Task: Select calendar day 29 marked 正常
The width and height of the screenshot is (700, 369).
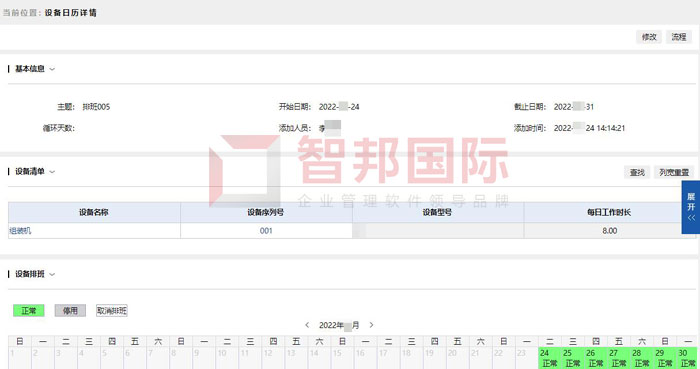Action: 665,358
